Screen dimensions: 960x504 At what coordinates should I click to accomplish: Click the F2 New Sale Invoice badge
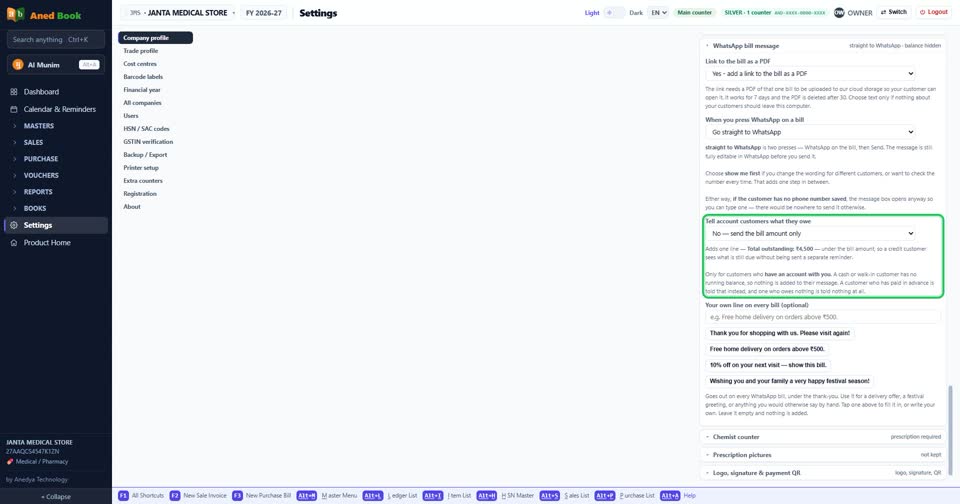click(x=174, y=495)
